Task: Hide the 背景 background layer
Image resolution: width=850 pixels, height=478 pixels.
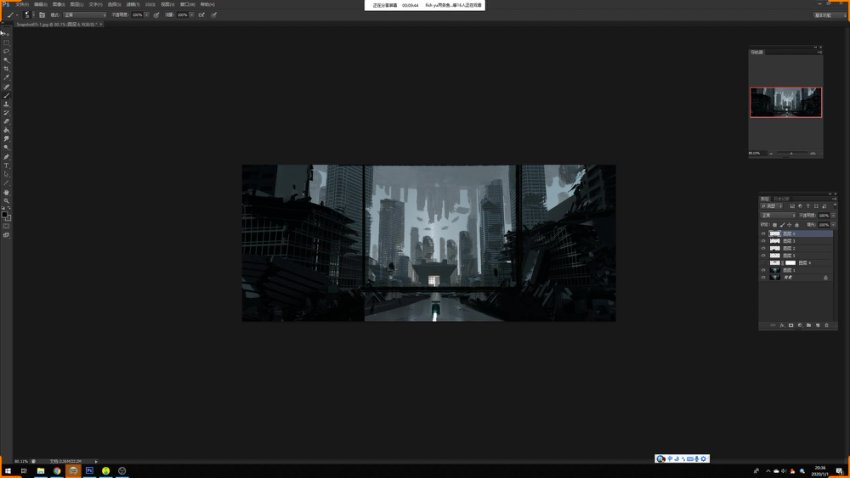Action: [x=763, y=277]
